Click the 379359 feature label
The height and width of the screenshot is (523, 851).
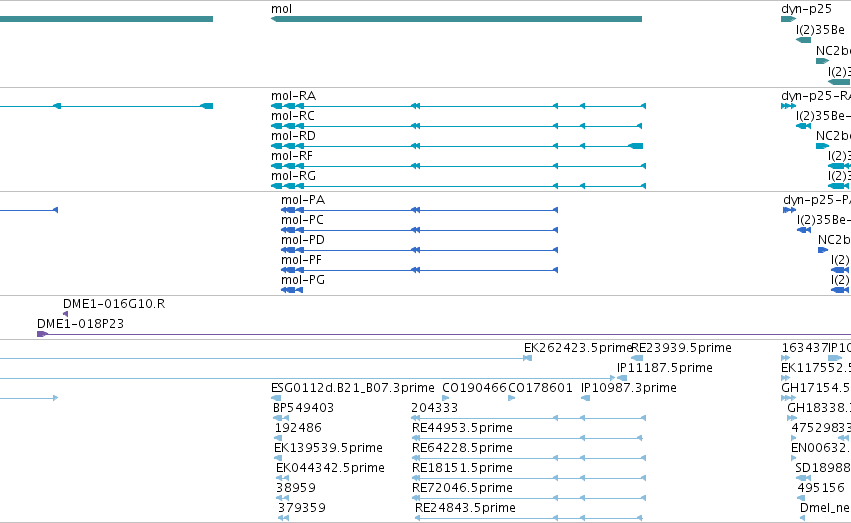point(302,508)
